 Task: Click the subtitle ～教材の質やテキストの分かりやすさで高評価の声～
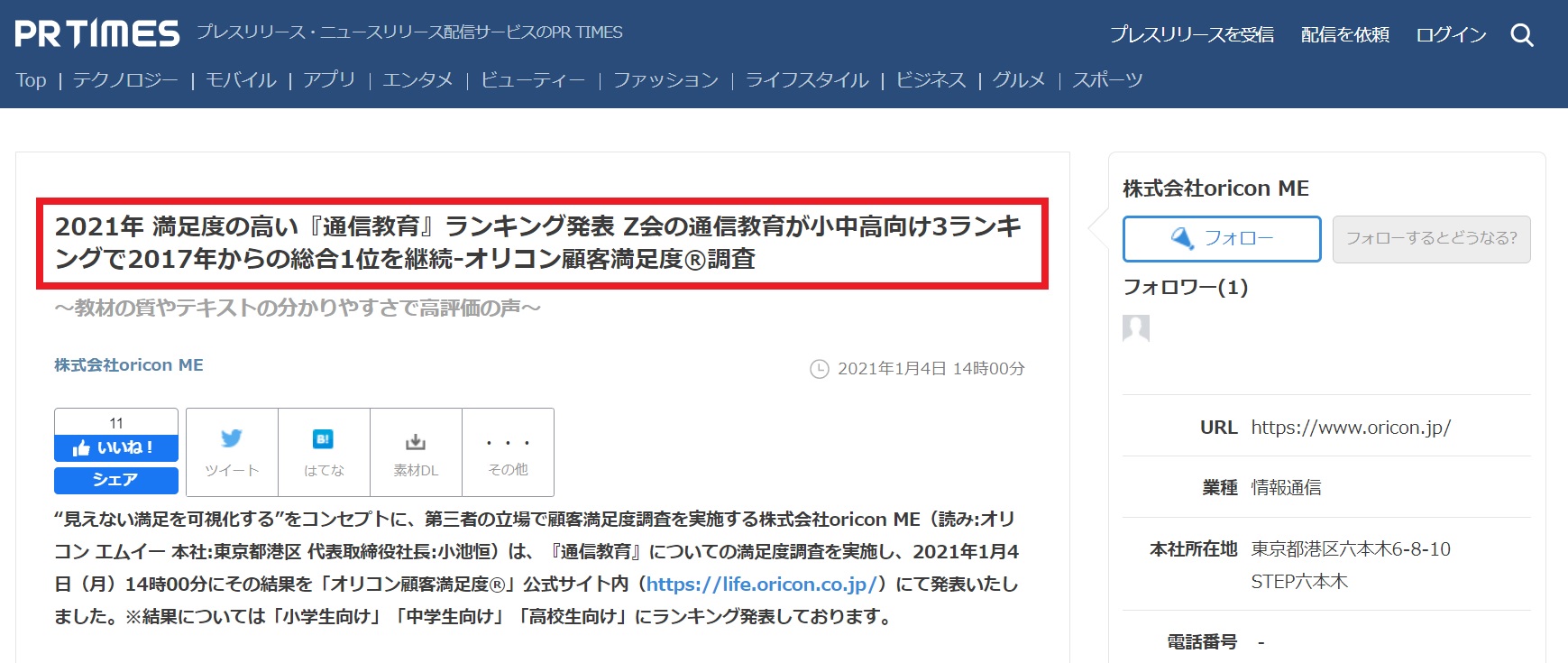[298, 308]
